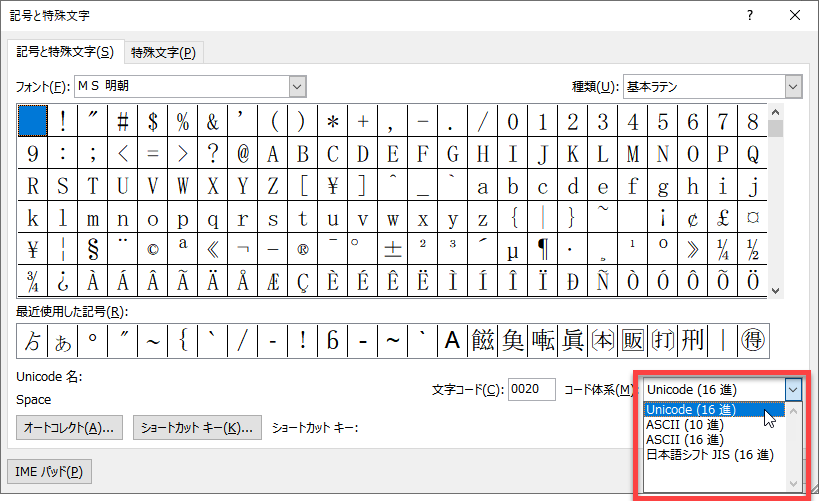Click the 文字コード input field

[531, 389]
